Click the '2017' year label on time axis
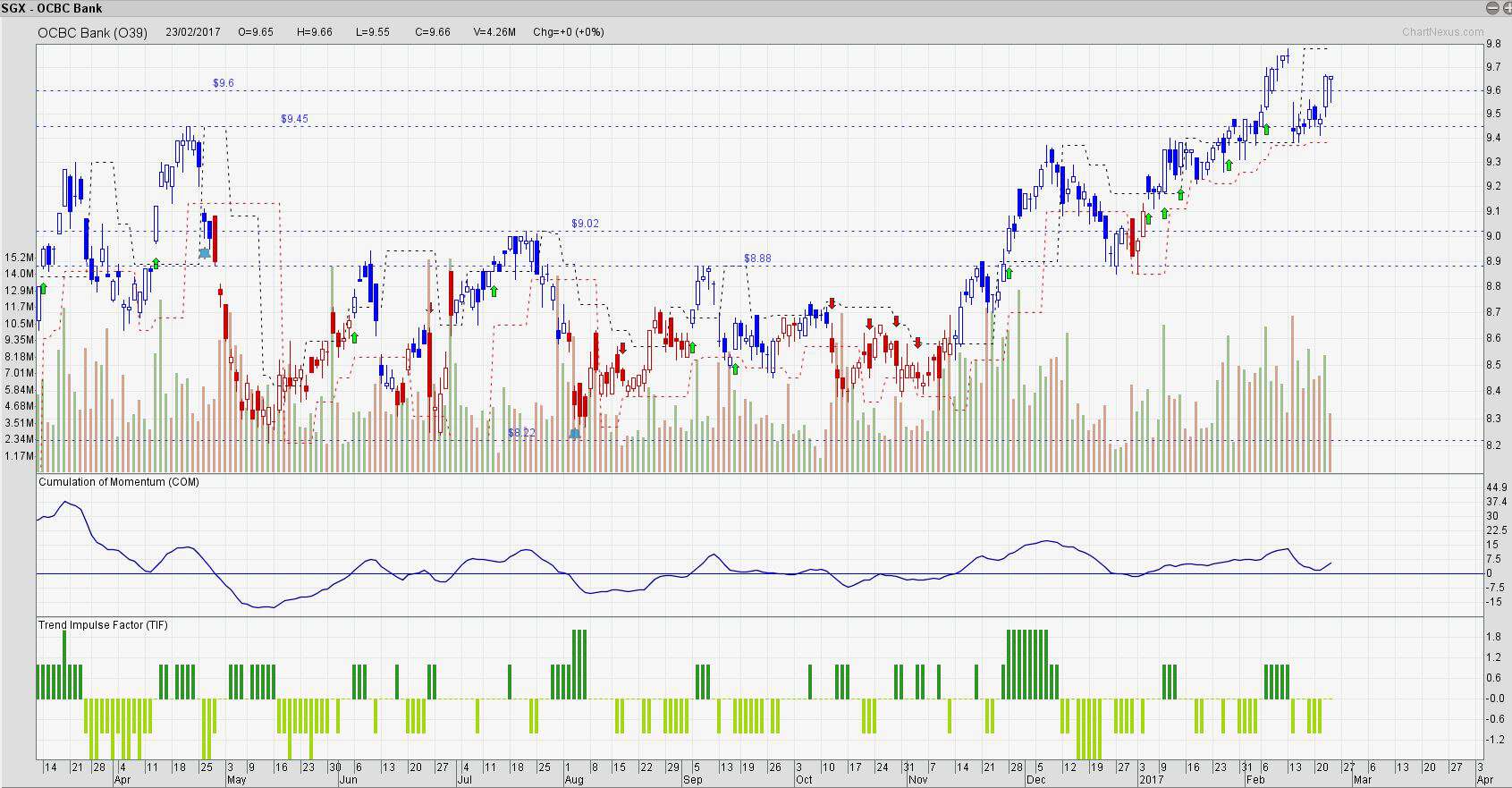 pyautogui.click(x=1150, y=780)
